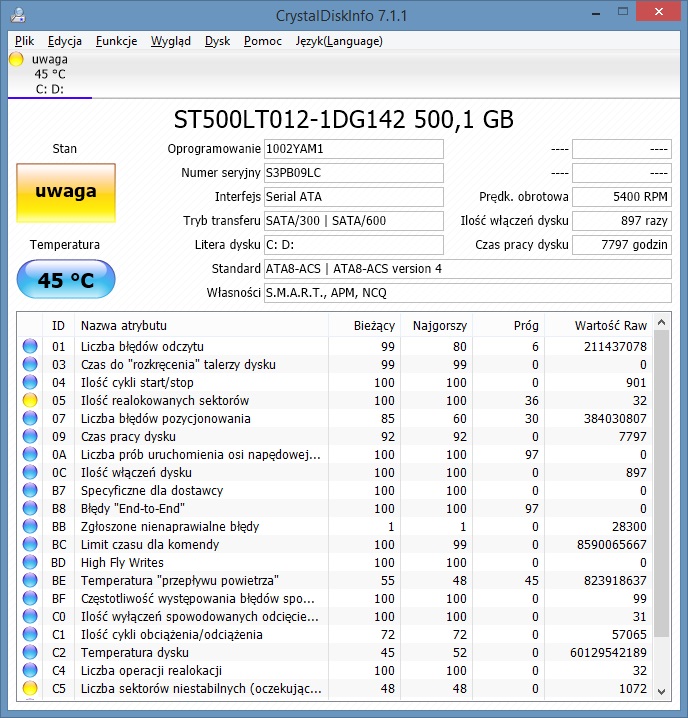The image size is (688, 718).
Task: Click the Tryb transferu field SATA/300 | SATA/600
Action: [x=354, y=221]
